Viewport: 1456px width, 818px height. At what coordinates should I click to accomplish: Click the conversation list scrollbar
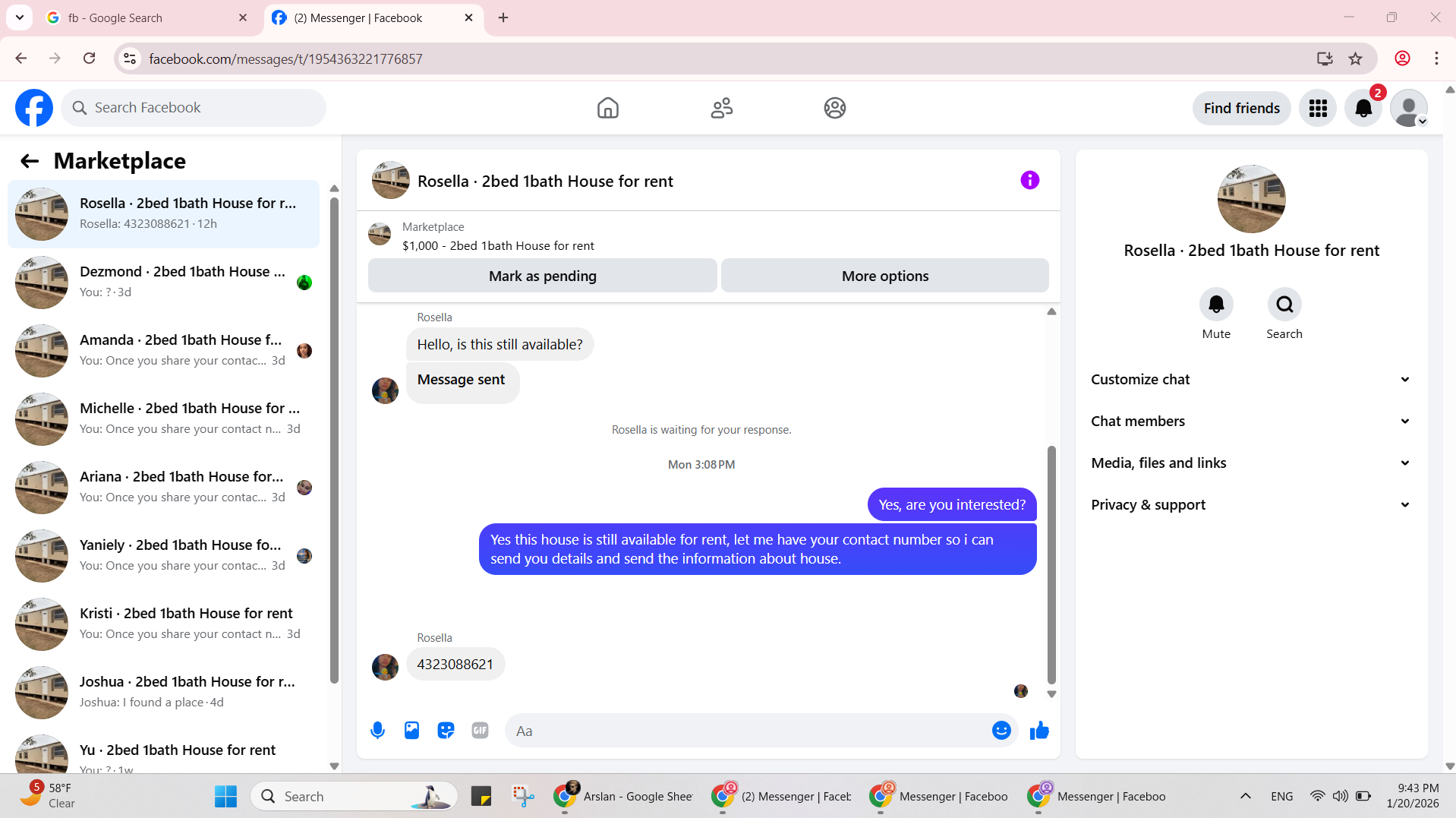334,441
